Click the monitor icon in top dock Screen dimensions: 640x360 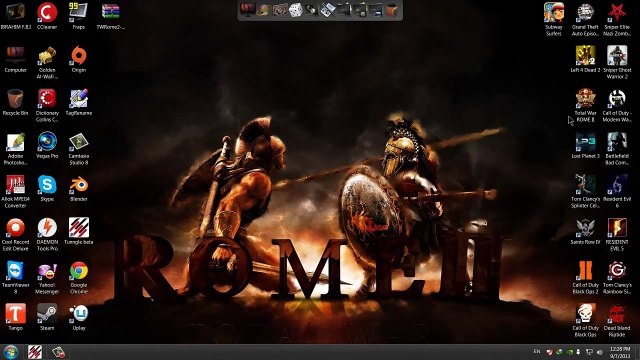(x=247, y=9)
